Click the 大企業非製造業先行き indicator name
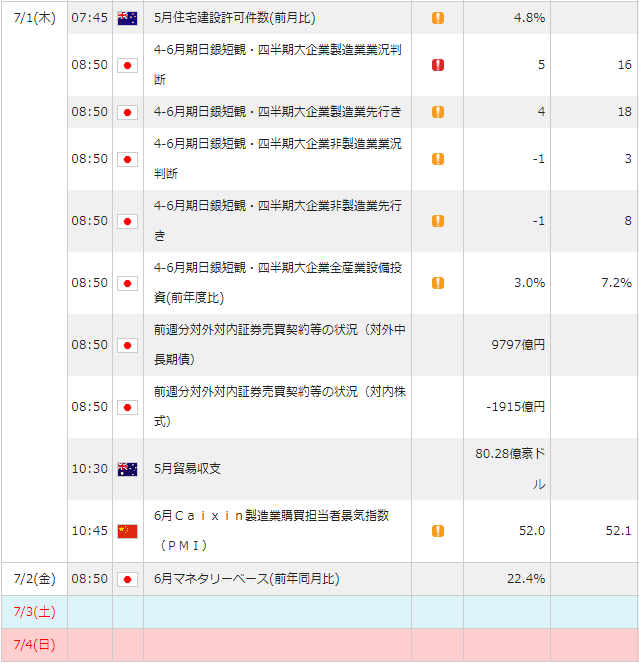Screen dimensions: 639x663 [x=277, y=221]
